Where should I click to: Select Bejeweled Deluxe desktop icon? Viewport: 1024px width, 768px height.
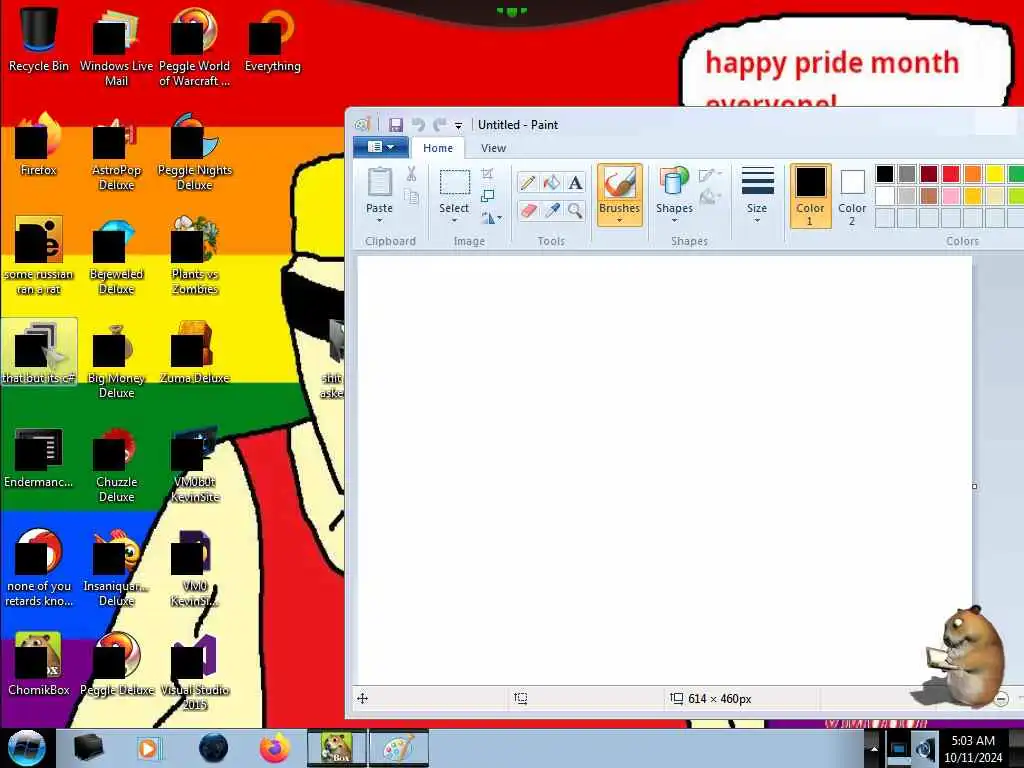coord(116,256)
